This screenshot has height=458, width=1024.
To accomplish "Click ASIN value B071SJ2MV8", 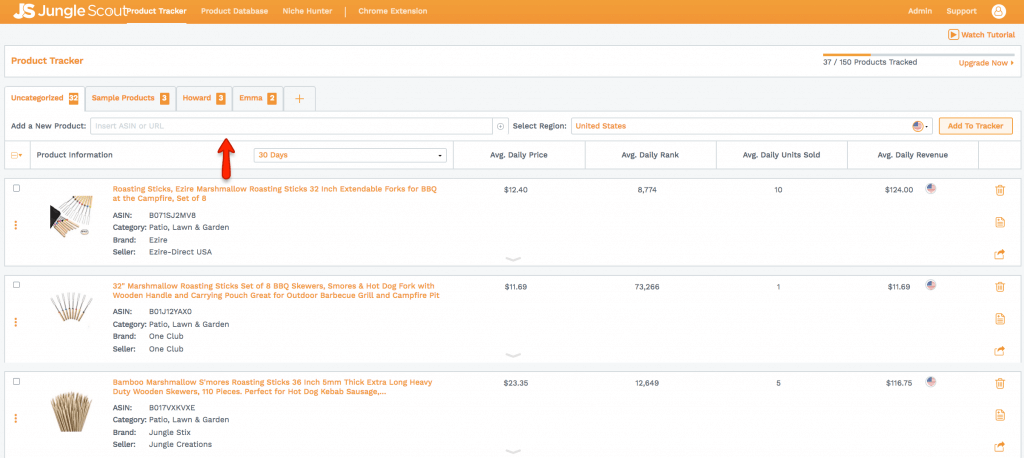I will click(172, 215).
